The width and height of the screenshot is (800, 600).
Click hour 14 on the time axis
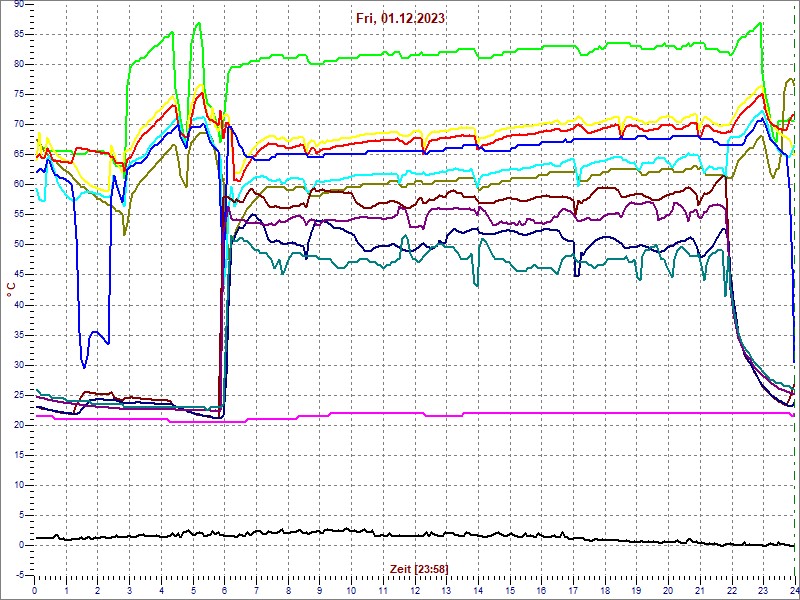[x=479, y=591]
